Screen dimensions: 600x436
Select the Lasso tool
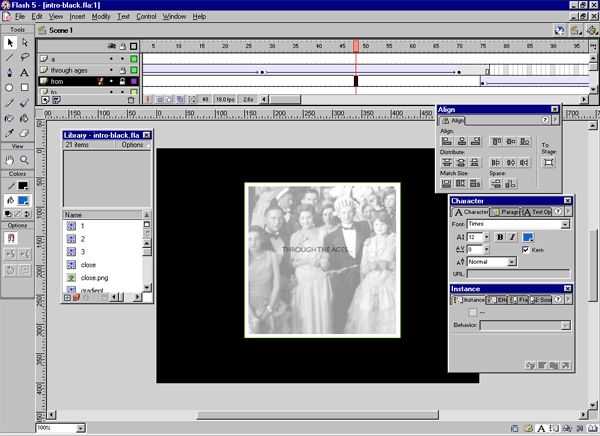25,58
